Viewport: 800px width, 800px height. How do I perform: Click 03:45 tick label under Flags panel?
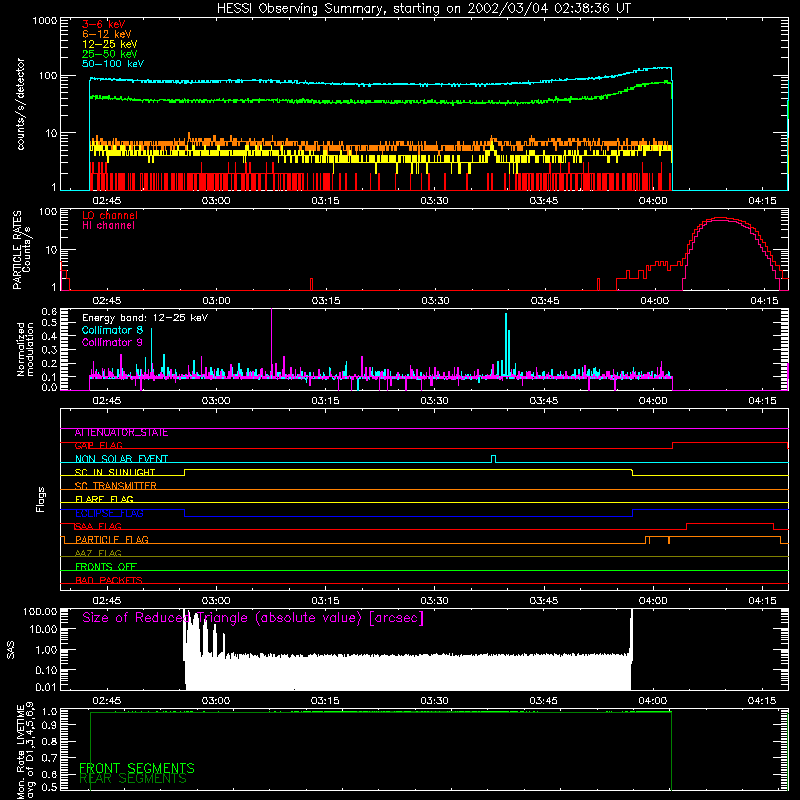pos(544,601)
